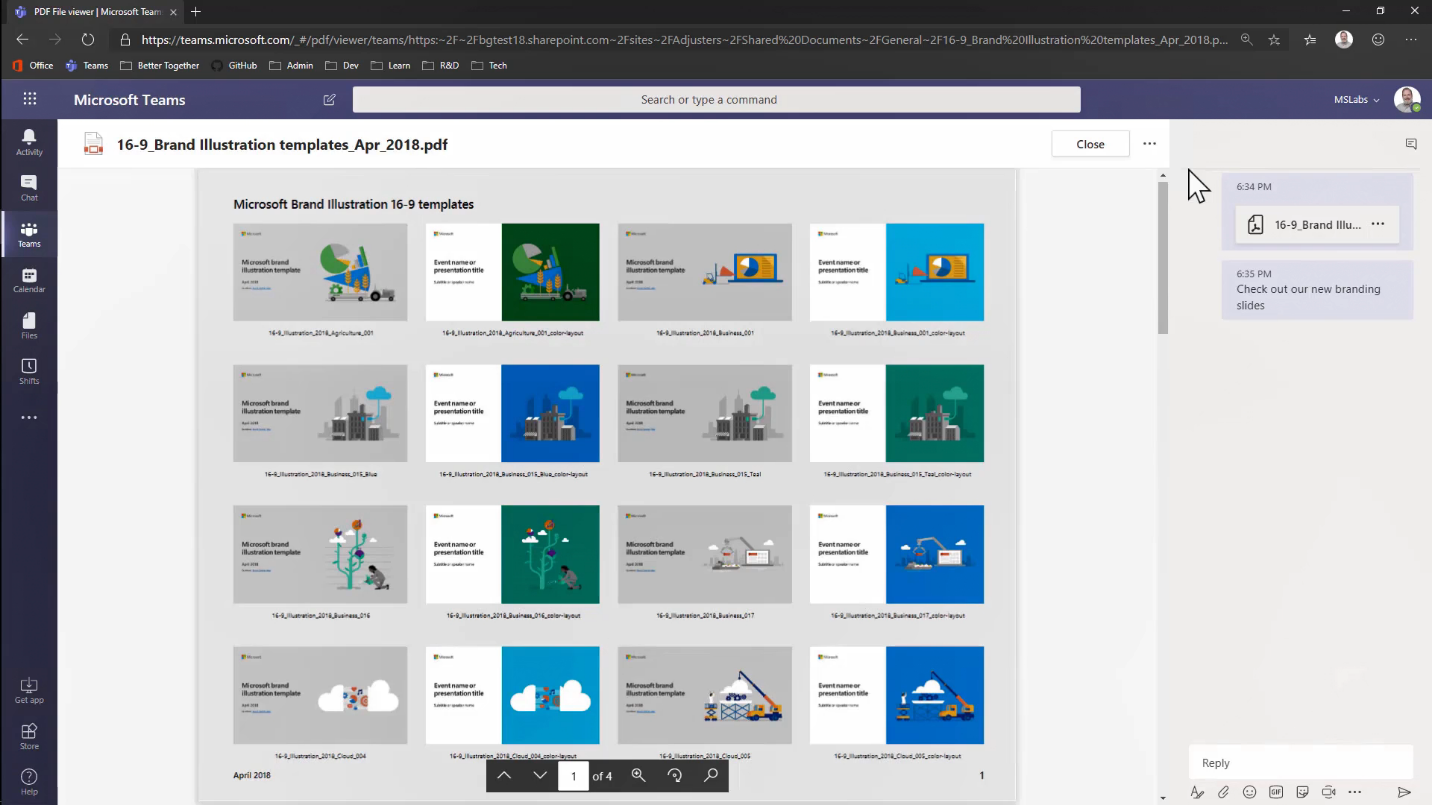
Task: Click the PDF page number field
Action: point(573,776)
